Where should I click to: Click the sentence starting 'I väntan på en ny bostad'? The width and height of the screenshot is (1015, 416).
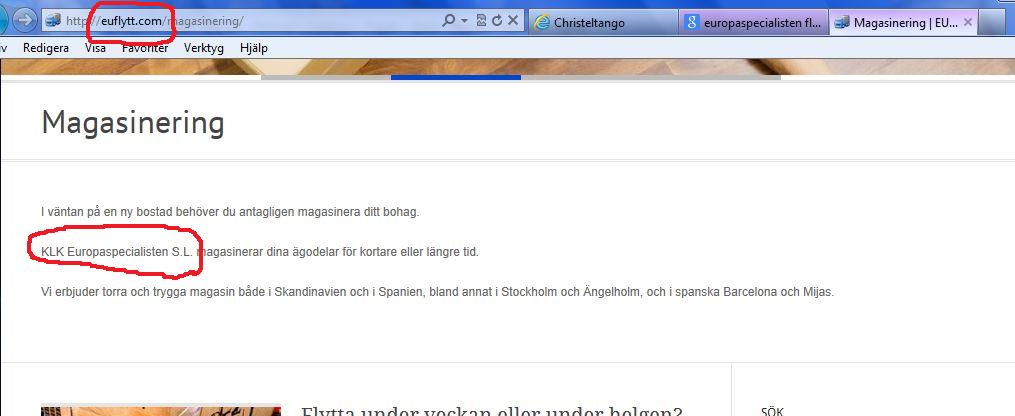click(x=230, y=212)
